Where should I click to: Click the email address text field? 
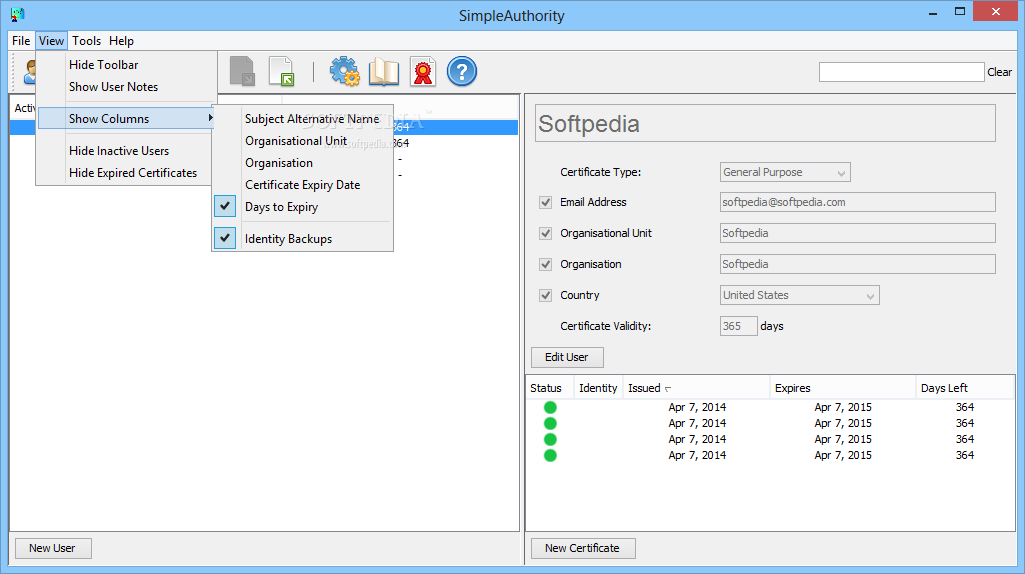coord(858,202)
